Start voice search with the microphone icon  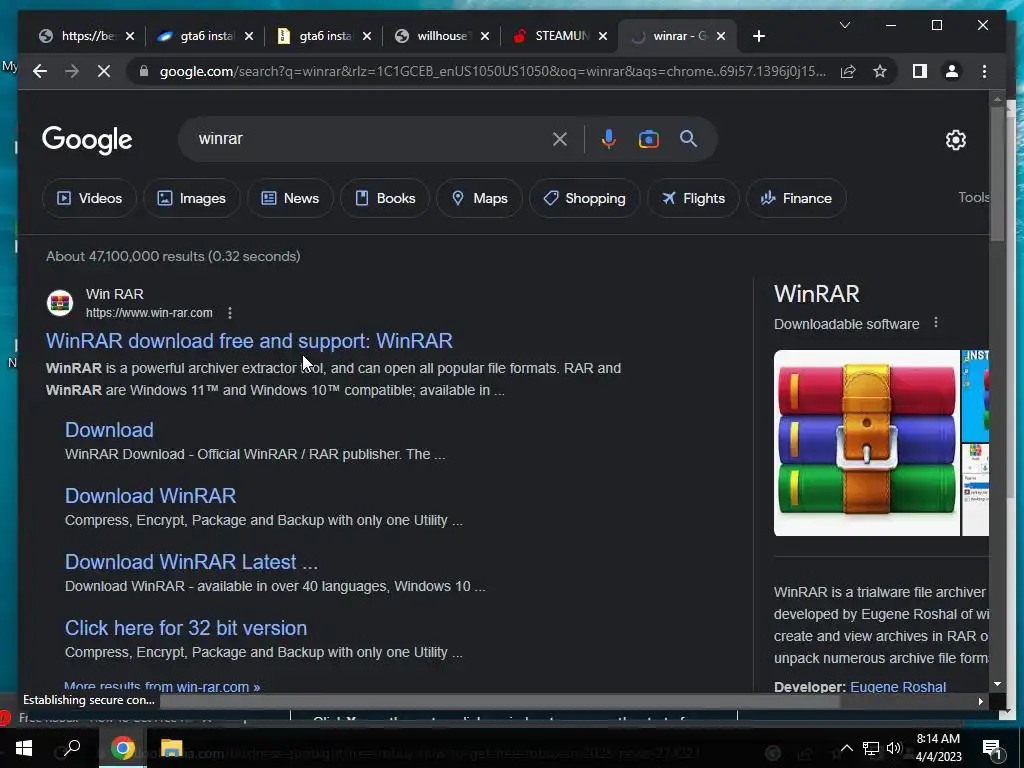pos(609,139)
